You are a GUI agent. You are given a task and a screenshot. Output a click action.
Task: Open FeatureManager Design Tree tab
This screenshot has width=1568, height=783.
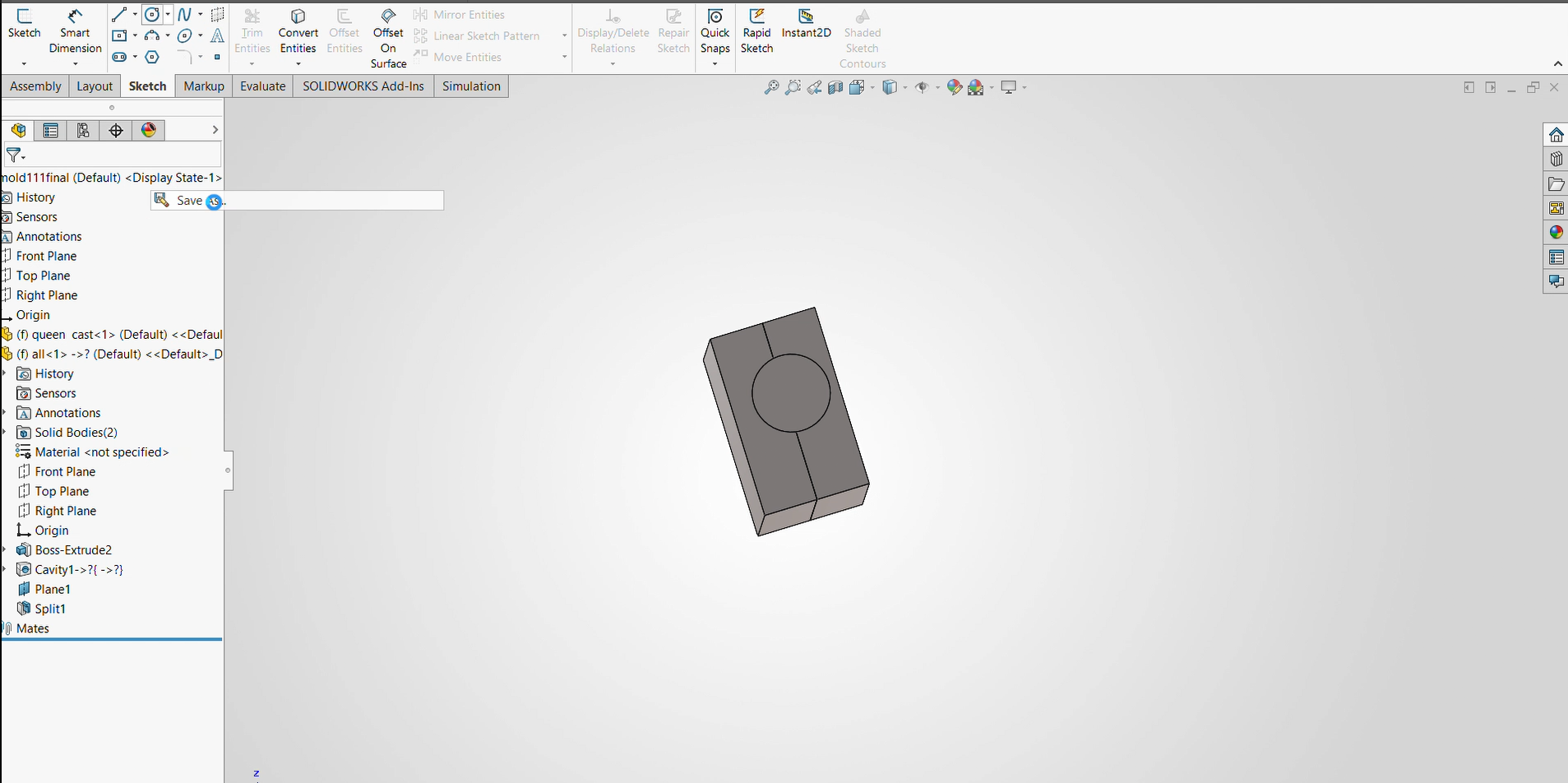pos(18,130)
